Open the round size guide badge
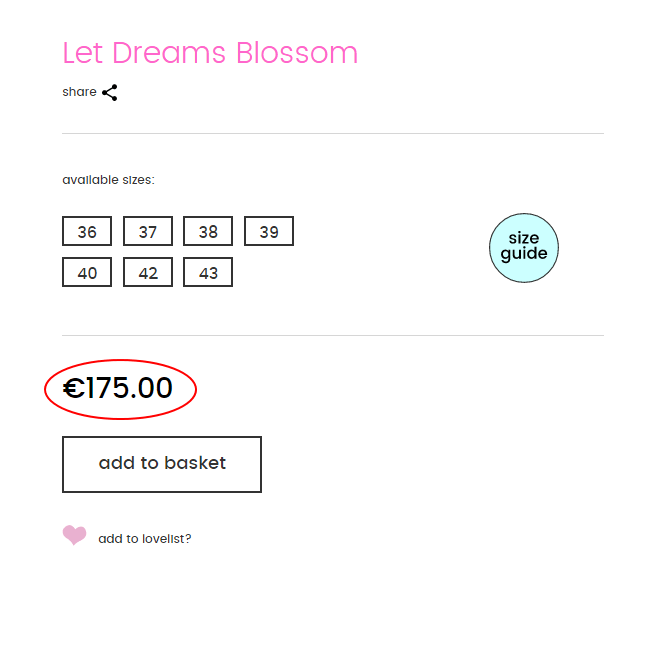This screenshot has height=663, width=661. tap(523, 247)
